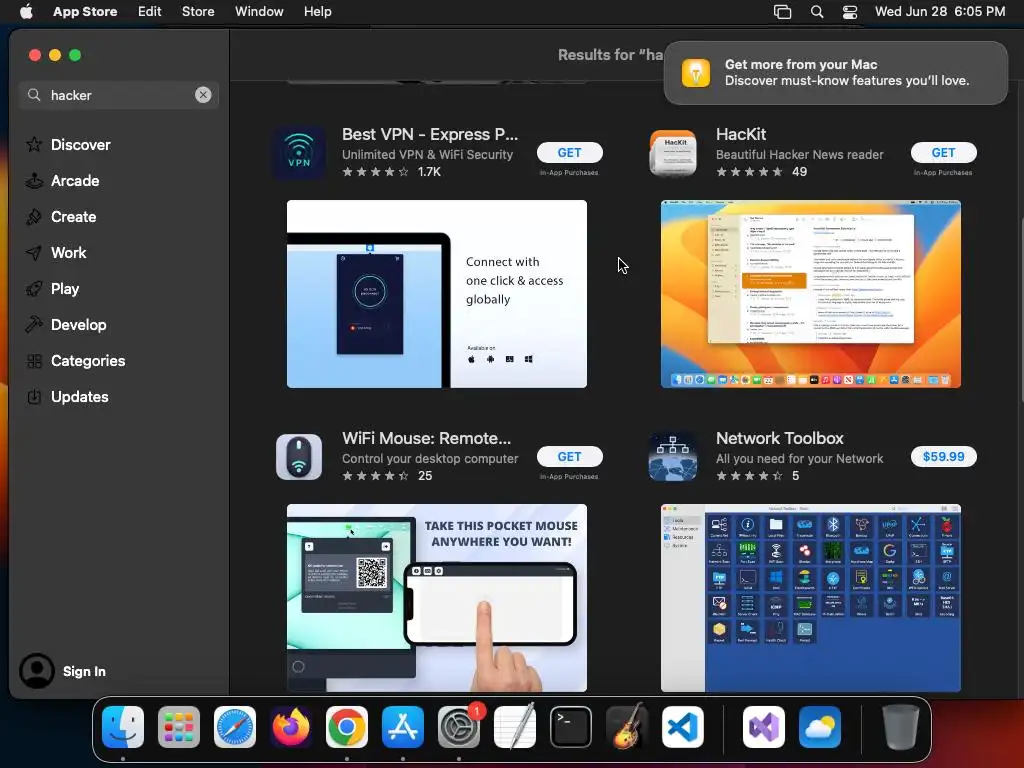Open Control Center in the menu bar
Viewport: 1024px width, 768px height.
(x=850, y=11)
